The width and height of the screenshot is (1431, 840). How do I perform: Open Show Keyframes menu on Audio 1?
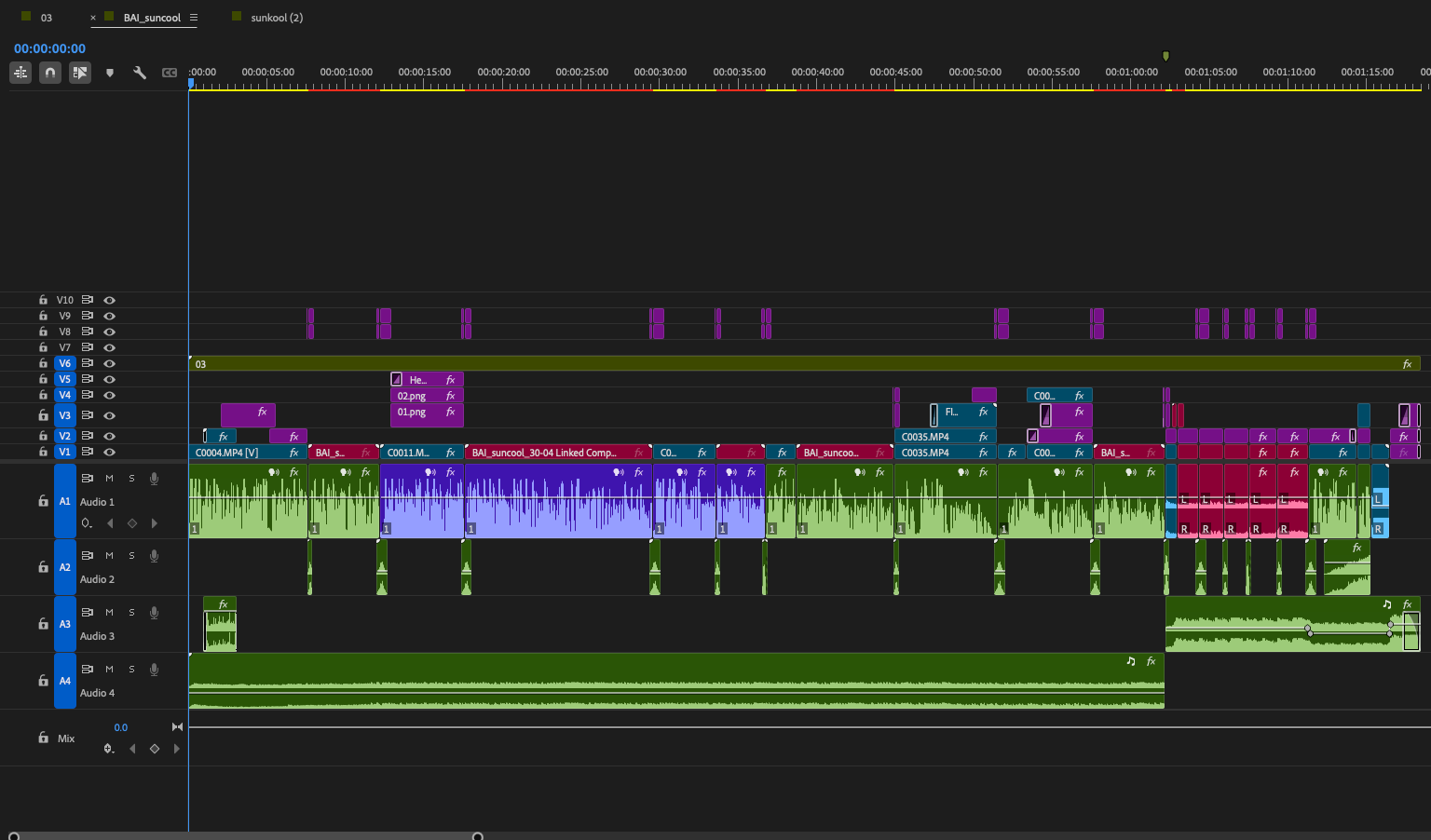[87, 523]
